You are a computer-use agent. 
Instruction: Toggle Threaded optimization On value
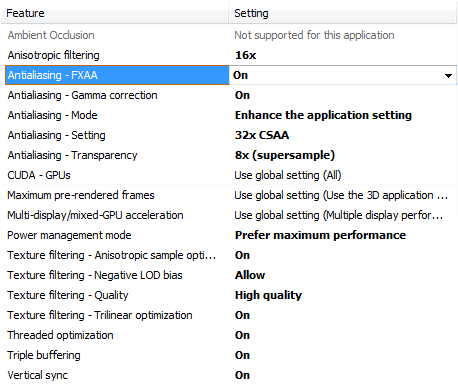click(x=242, y=335)
